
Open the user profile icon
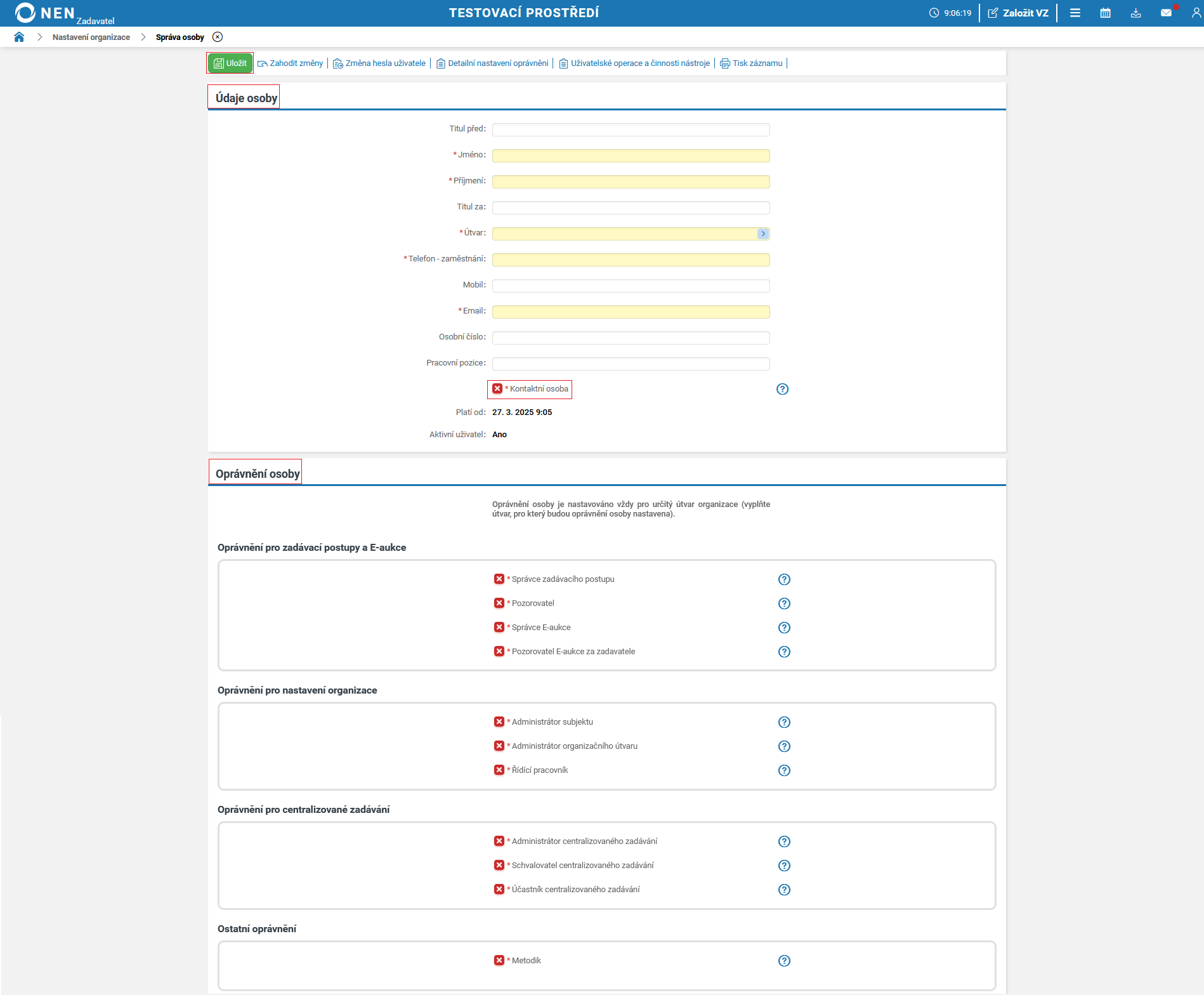(1196, 13)
